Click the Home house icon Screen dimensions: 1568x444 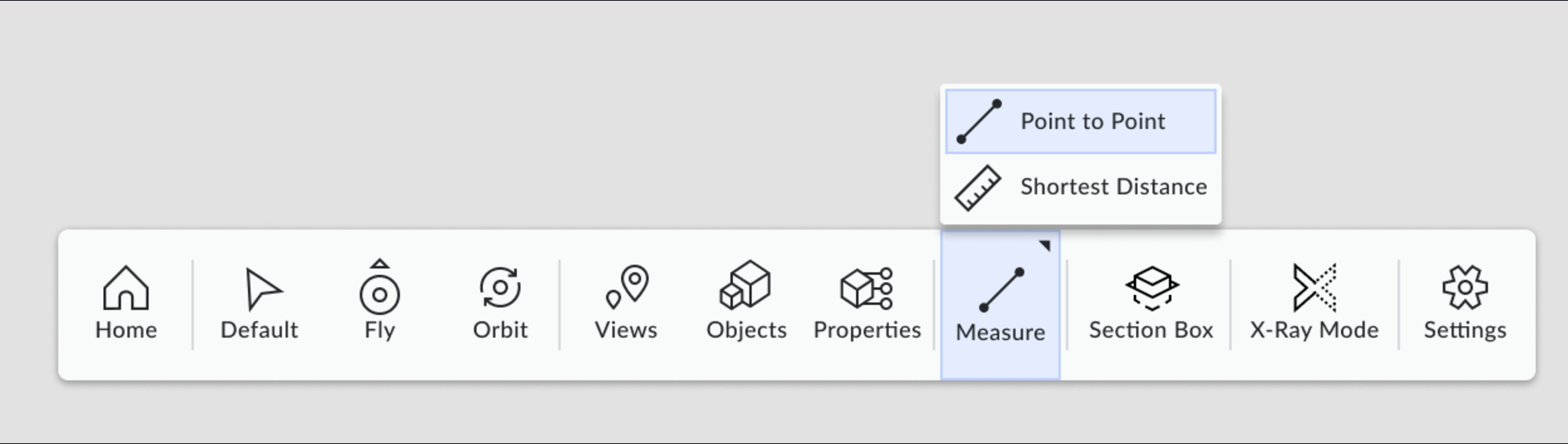[126, 288]
